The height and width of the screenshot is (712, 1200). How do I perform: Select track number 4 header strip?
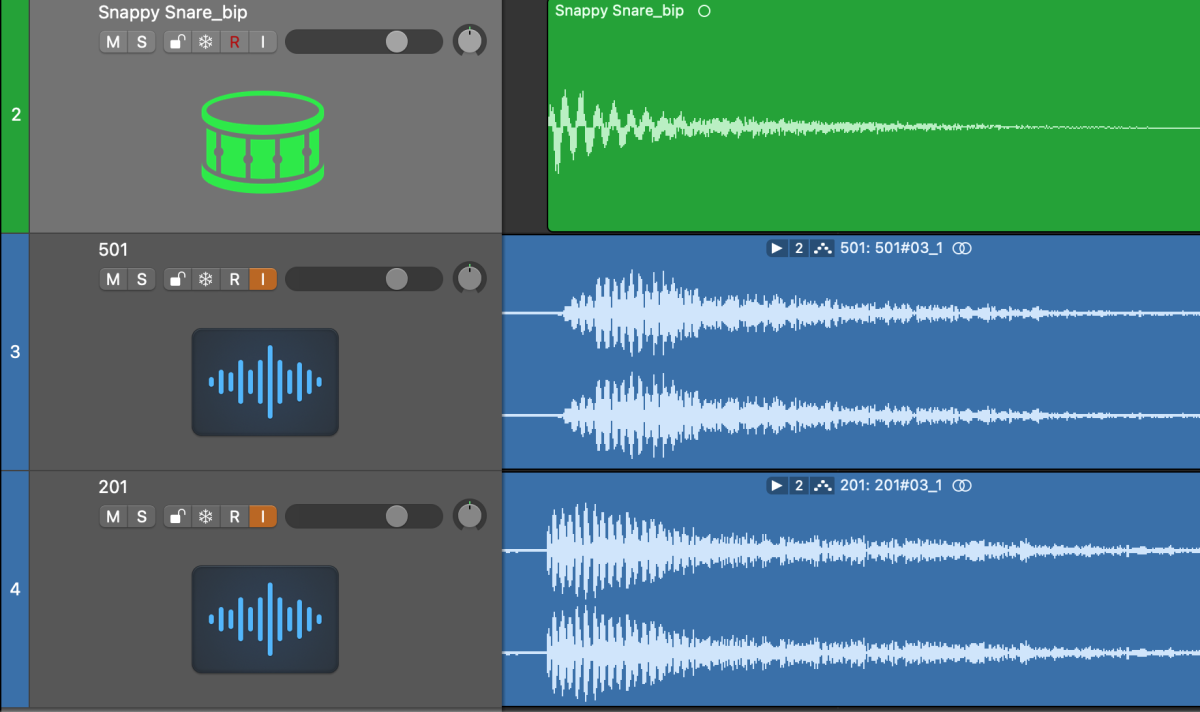(x=15, y=589)
